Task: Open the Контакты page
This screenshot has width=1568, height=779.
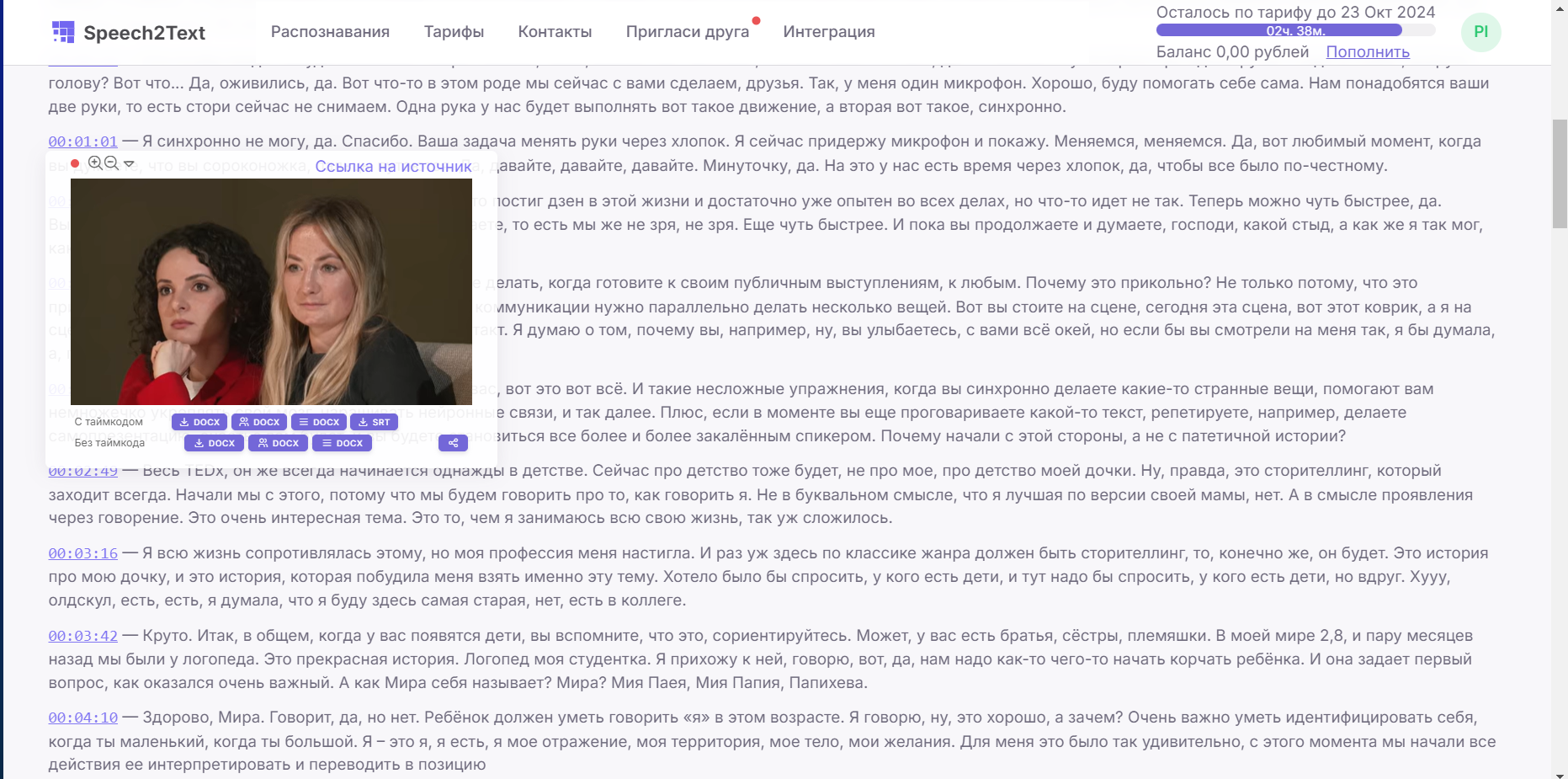Action: (x=555, y=32)
